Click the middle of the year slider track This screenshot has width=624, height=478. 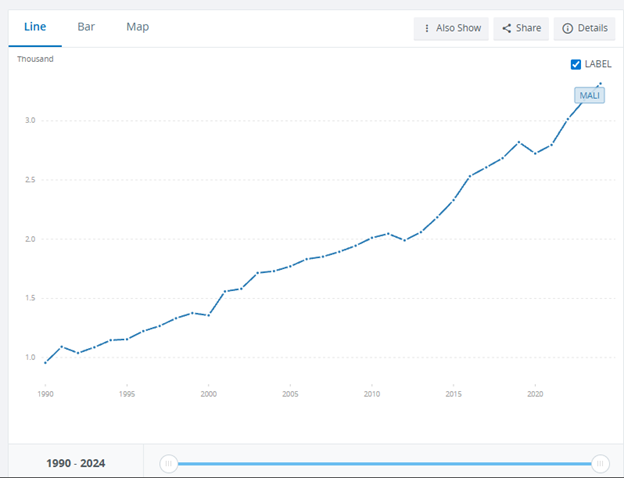[x=385, y=463]
